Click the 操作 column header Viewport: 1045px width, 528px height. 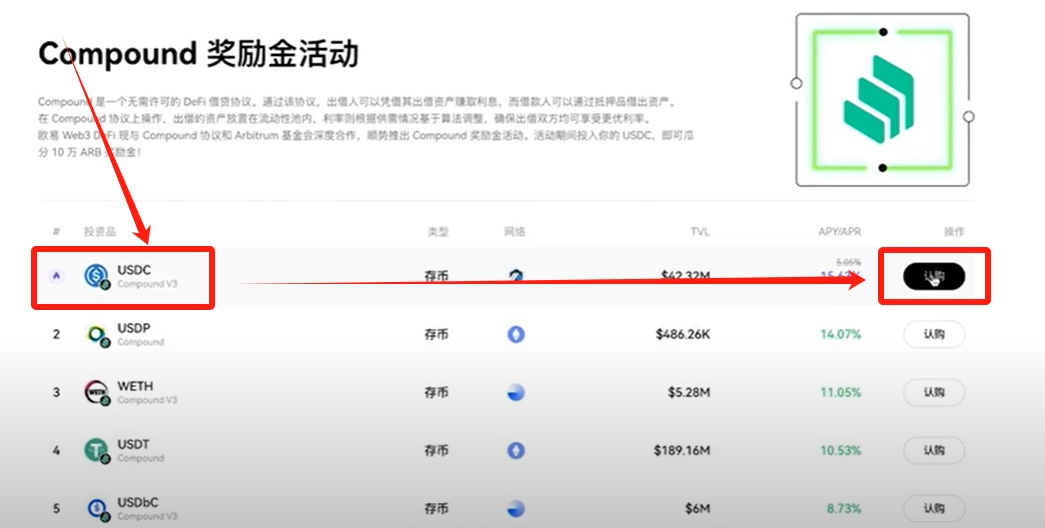click(x=954, y=231)
